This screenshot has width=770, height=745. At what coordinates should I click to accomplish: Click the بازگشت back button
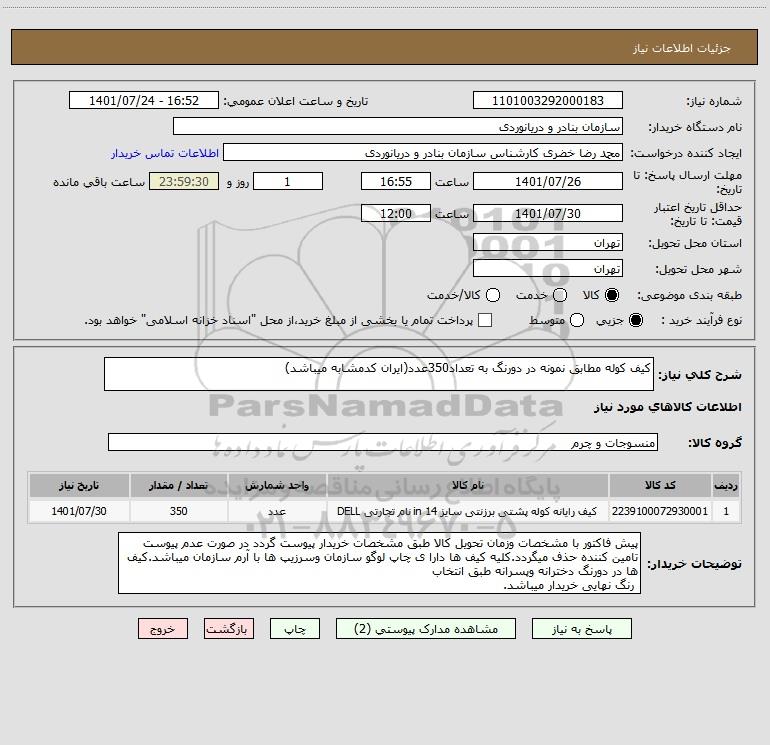coord(229,629)
